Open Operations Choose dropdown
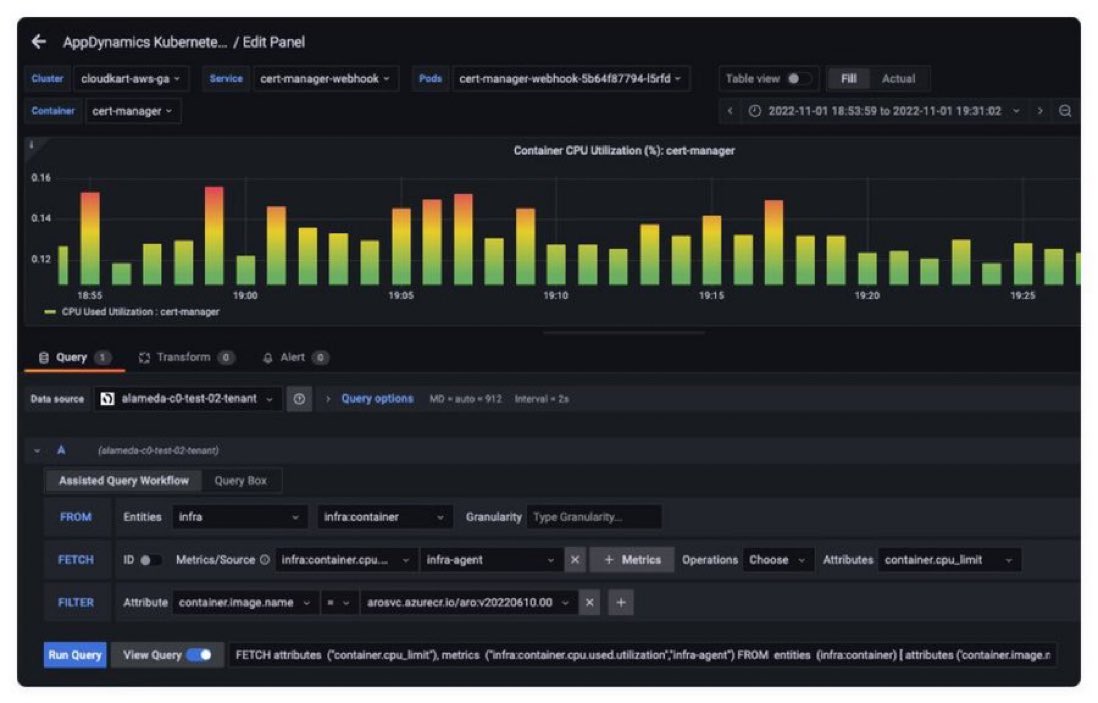 (x=777, y=559)
